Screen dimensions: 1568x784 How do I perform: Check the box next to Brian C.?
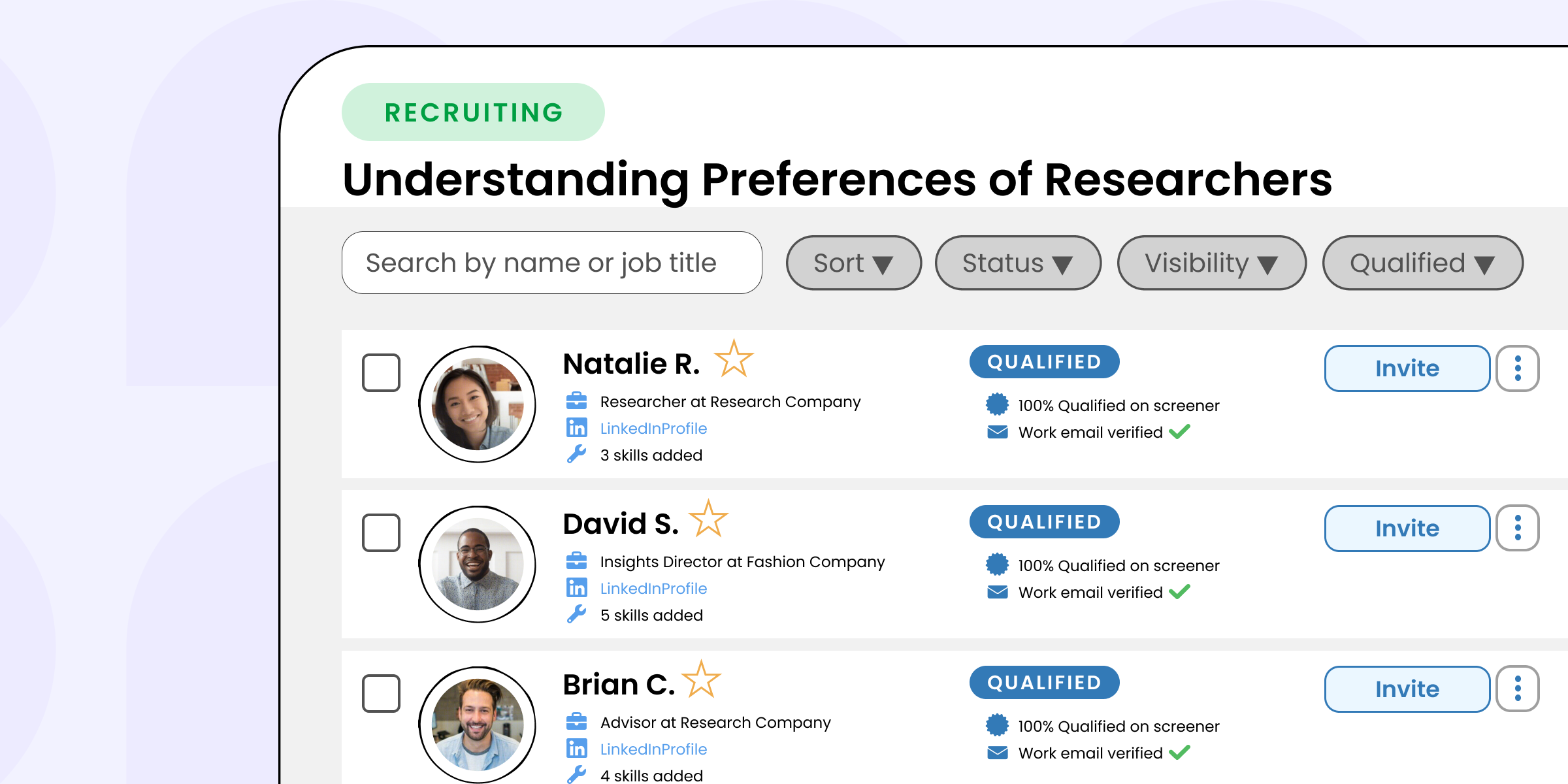click(x=381, y=693)
